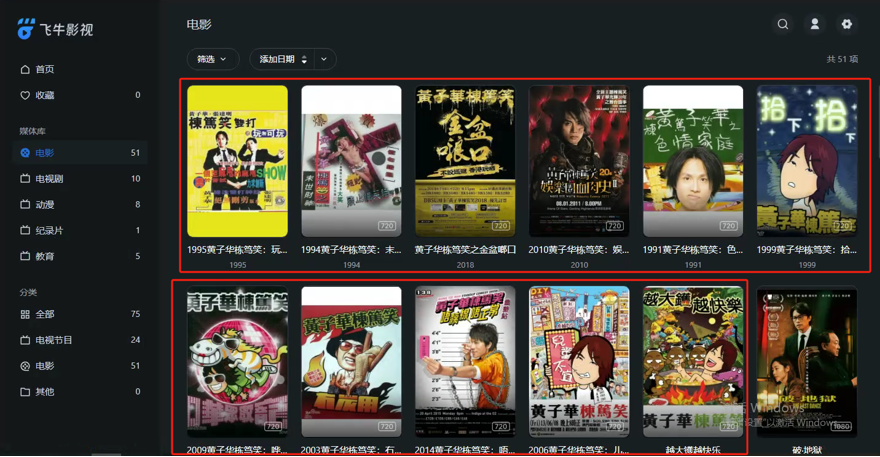Click the icon beside 电视节目
Viewport: 880px width, 457px height.
click(25, 340)
